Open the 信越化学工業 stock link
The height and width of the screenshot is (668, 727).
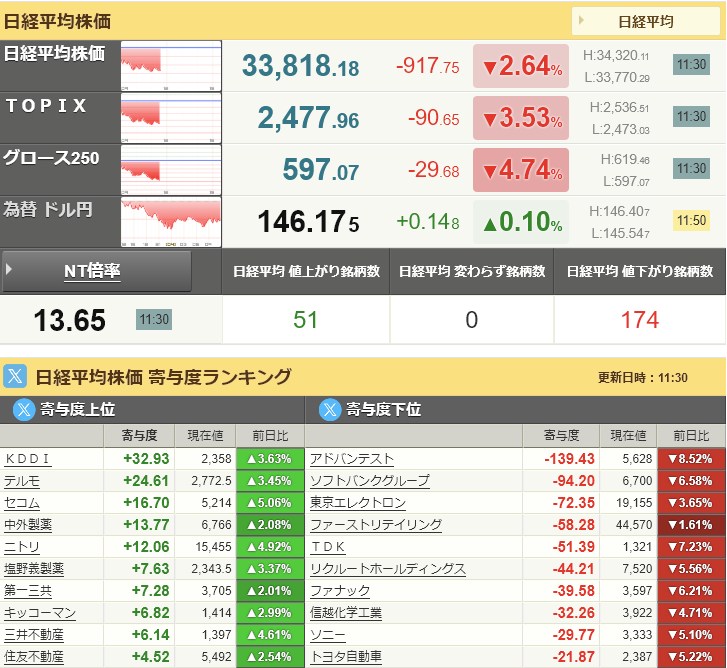click(346, 613)
